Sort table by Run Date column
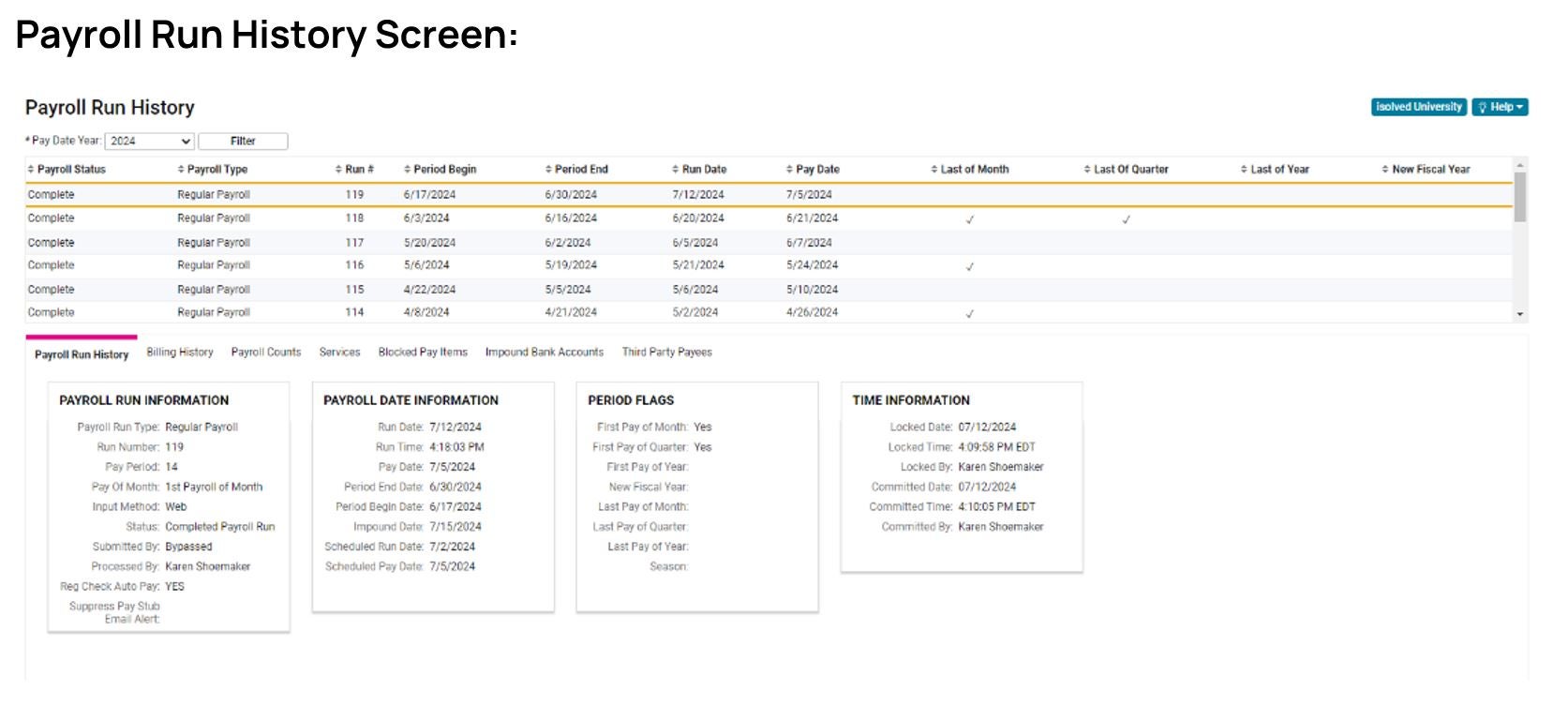 click(x=699, y=170)
